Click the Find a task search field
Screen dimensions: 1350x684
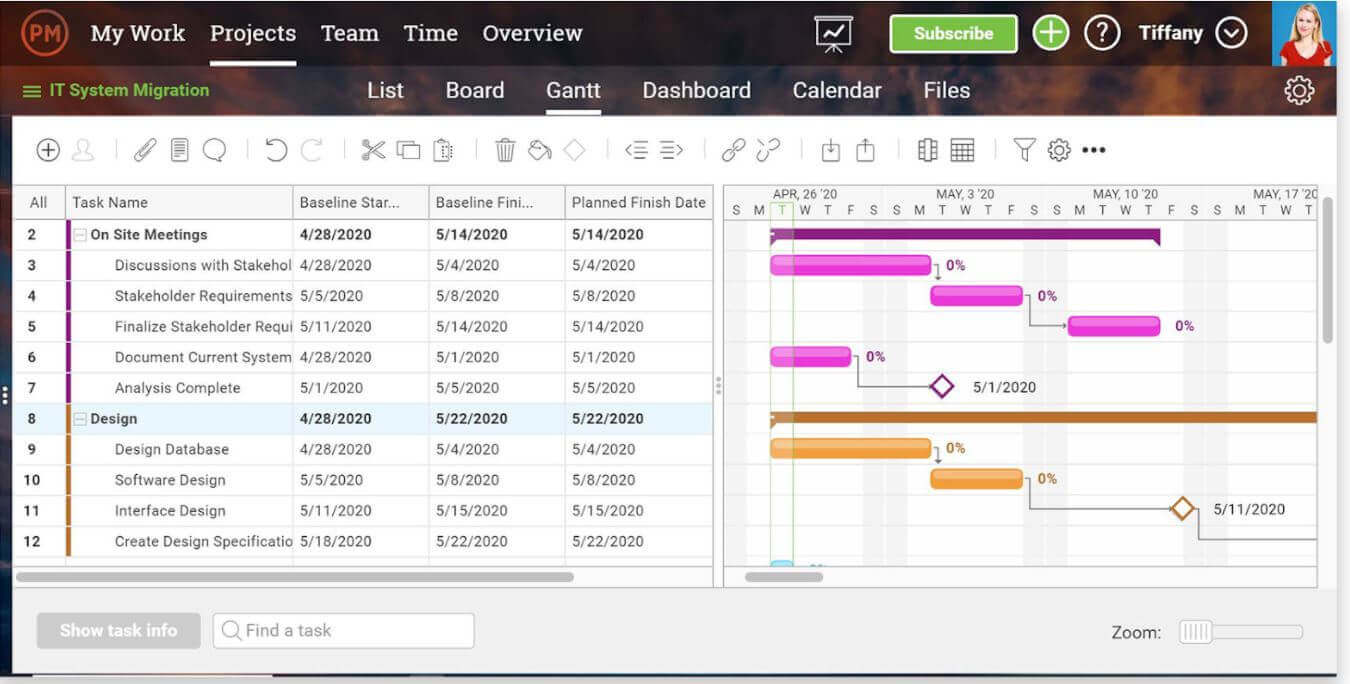pos(343,631)
